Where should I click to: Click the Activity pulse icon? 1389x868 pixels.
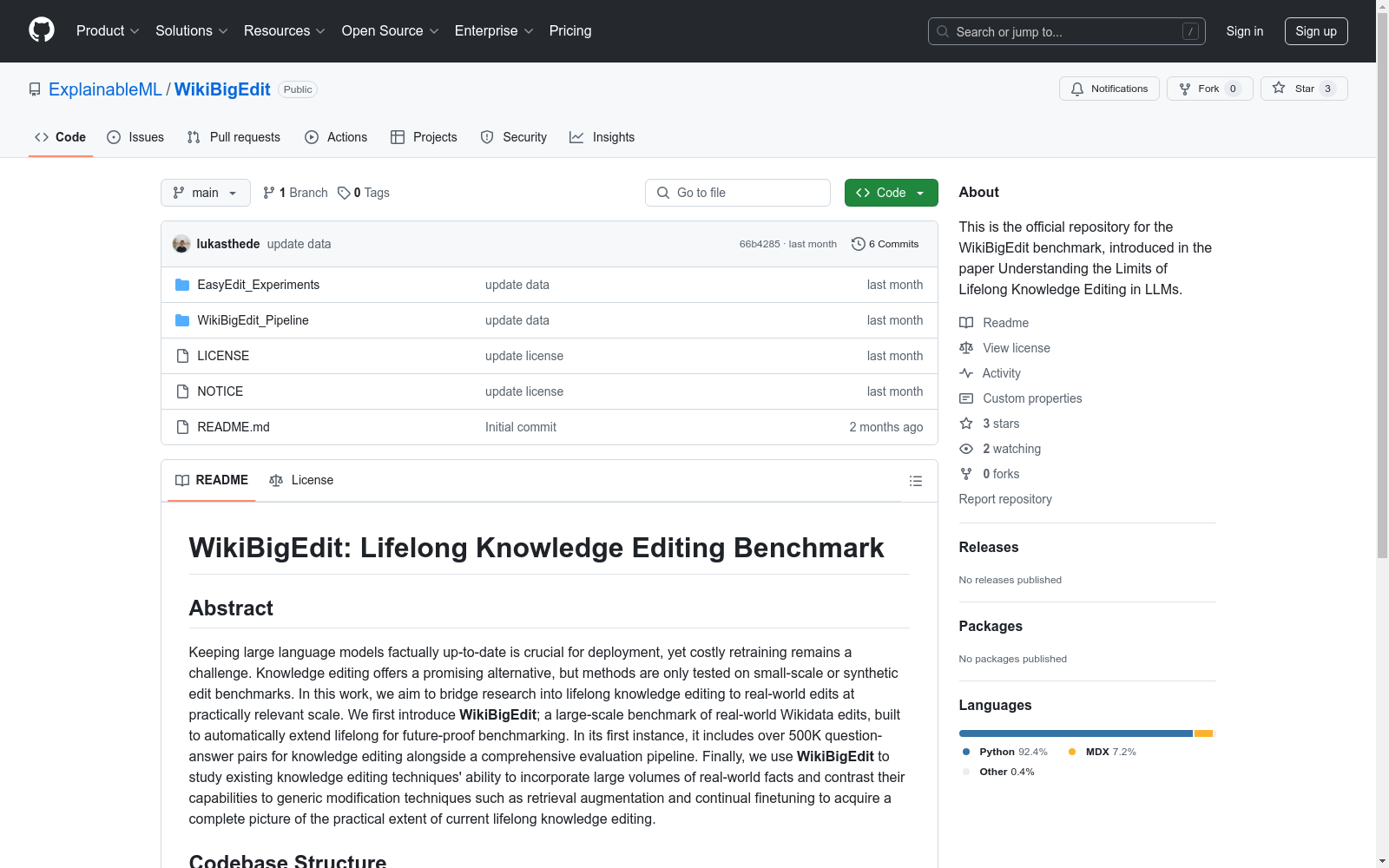pos(966,373)
